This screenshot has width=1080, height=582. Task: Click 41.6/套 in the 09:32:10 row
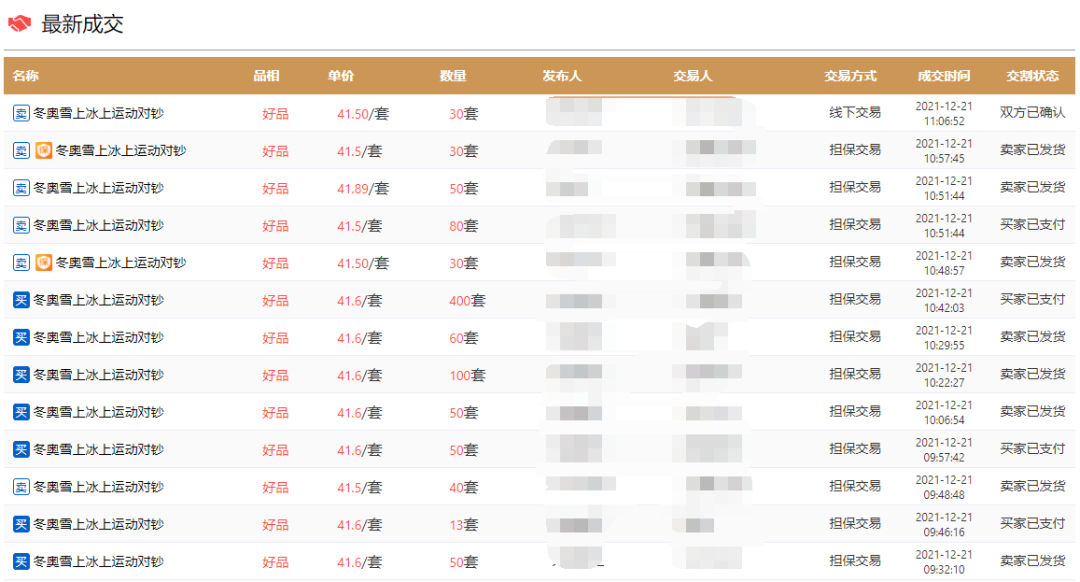359,562
